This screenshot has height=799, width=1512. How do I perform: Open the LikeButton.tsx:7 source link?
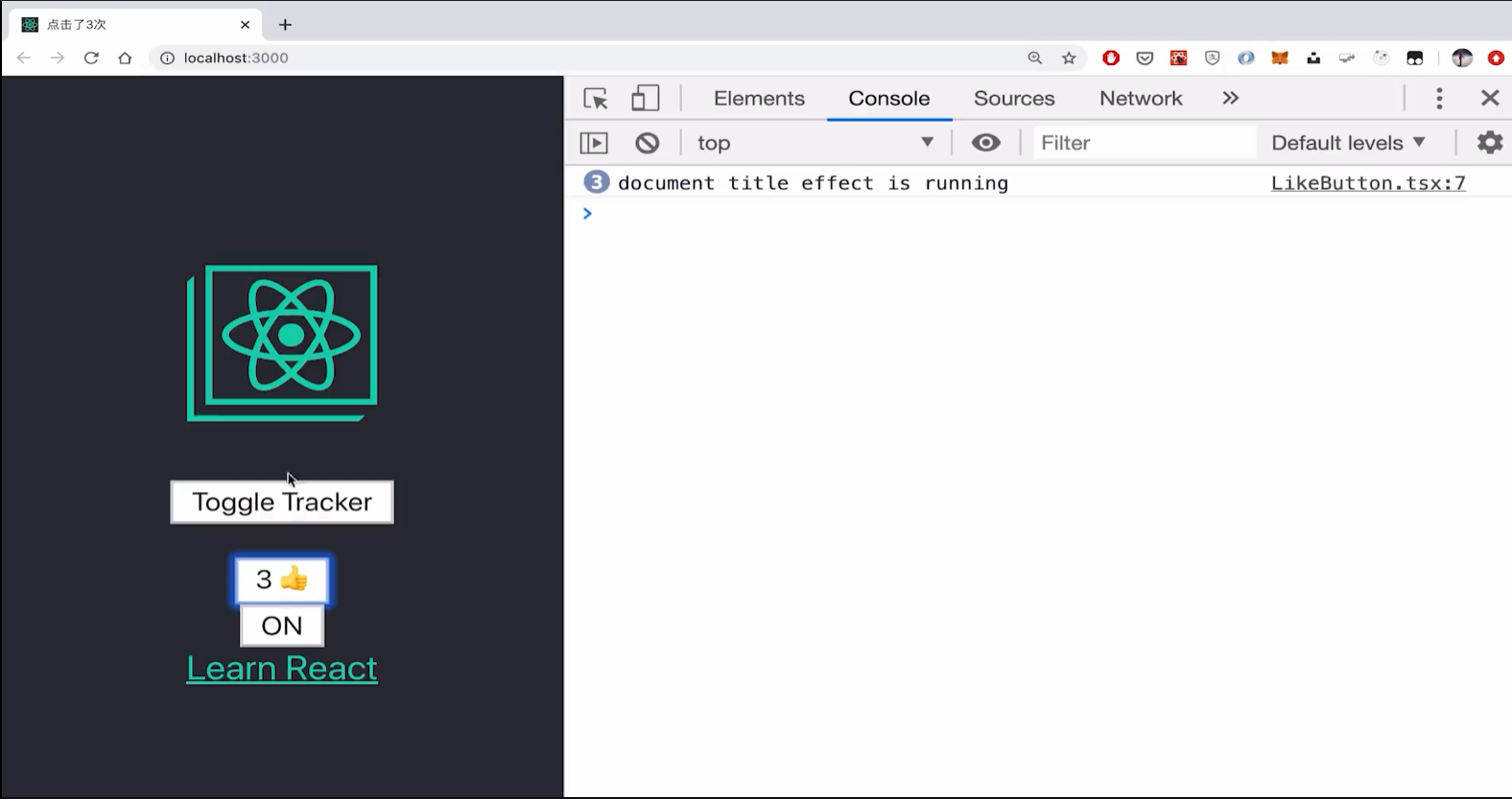click(x=1368, y=183)
